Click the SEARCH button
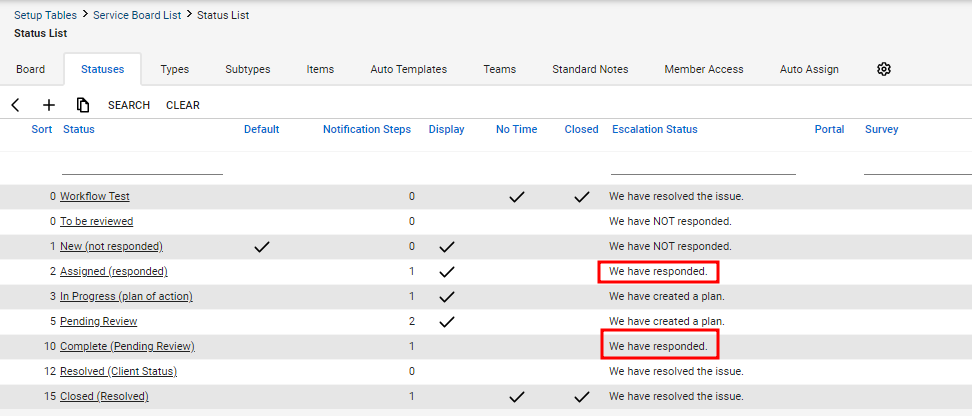 click(x=129, y=105)
